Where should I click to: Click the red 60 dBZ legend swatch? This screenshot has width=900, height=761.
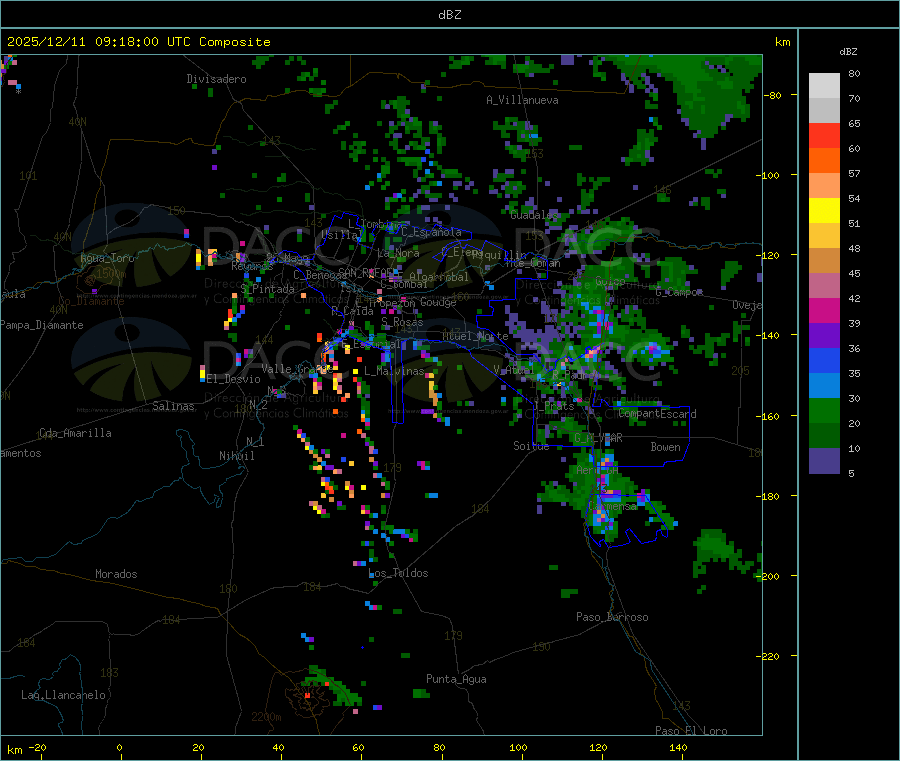(824, 135)
